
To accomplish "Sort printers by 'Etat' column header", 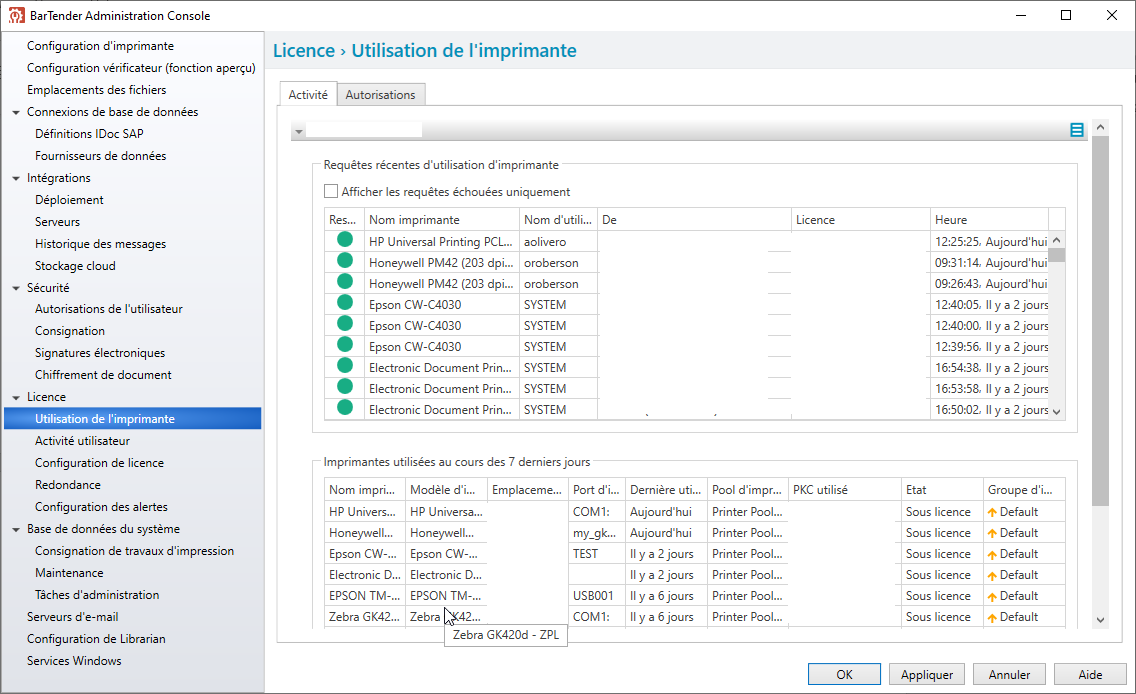I will 942,490.
